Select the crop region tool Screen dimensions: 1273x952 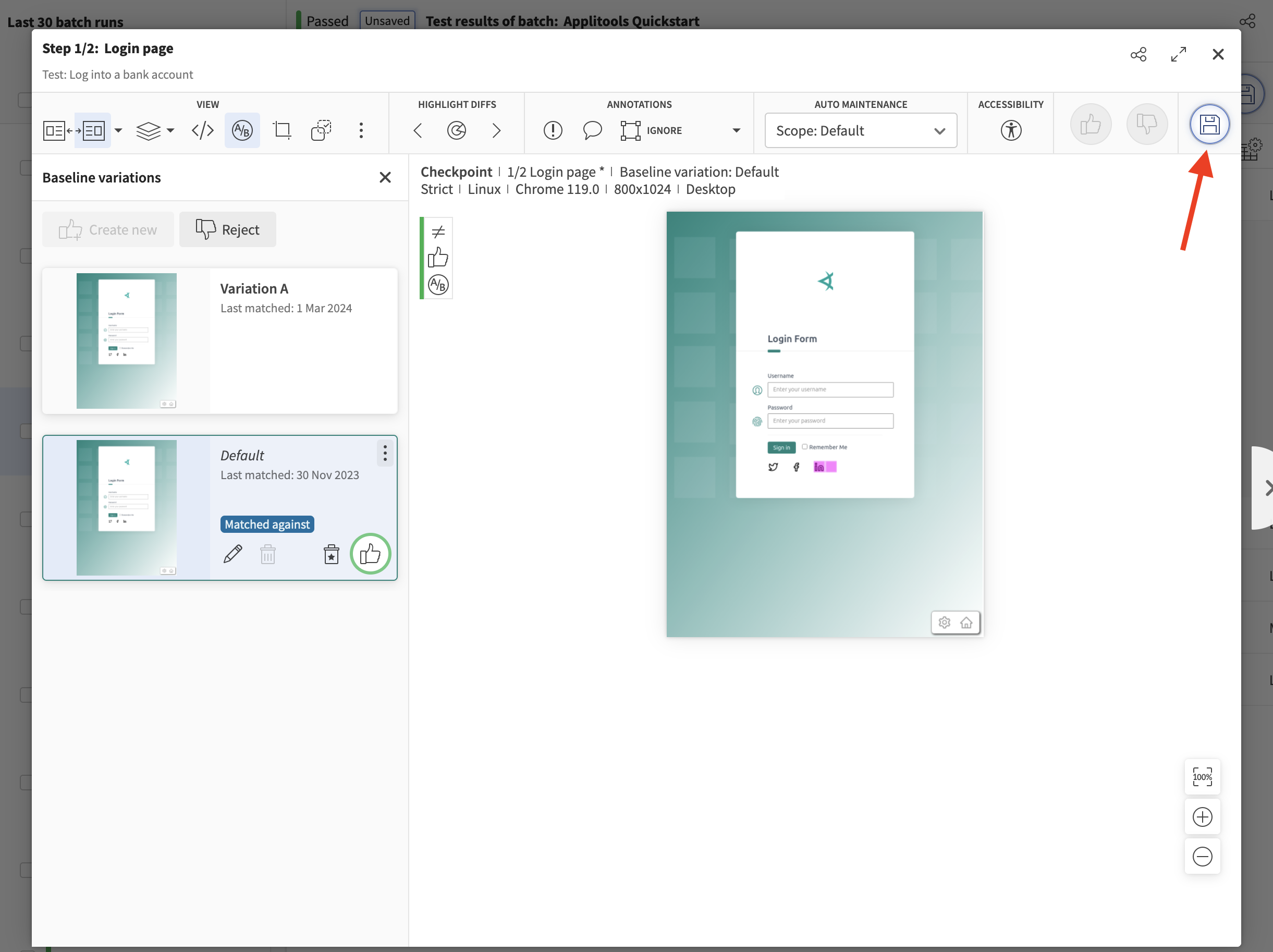(x=282, y=131)
